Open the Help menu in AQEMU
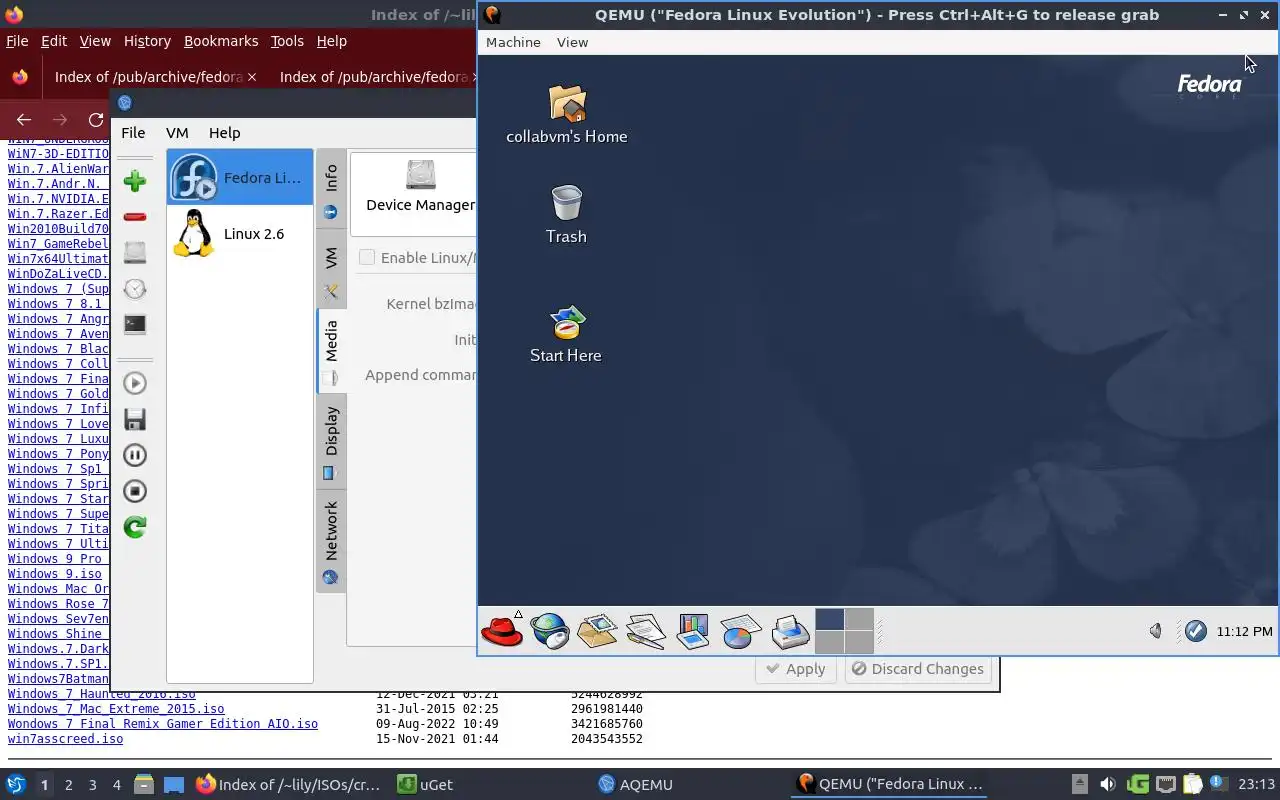This screenshot has height=800, width=1280. 224,132
